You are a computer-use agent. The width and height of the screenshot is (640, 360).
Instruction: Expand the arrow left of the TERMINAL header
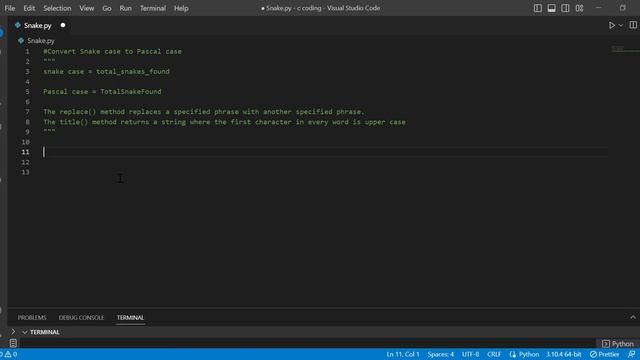(13, 332)
